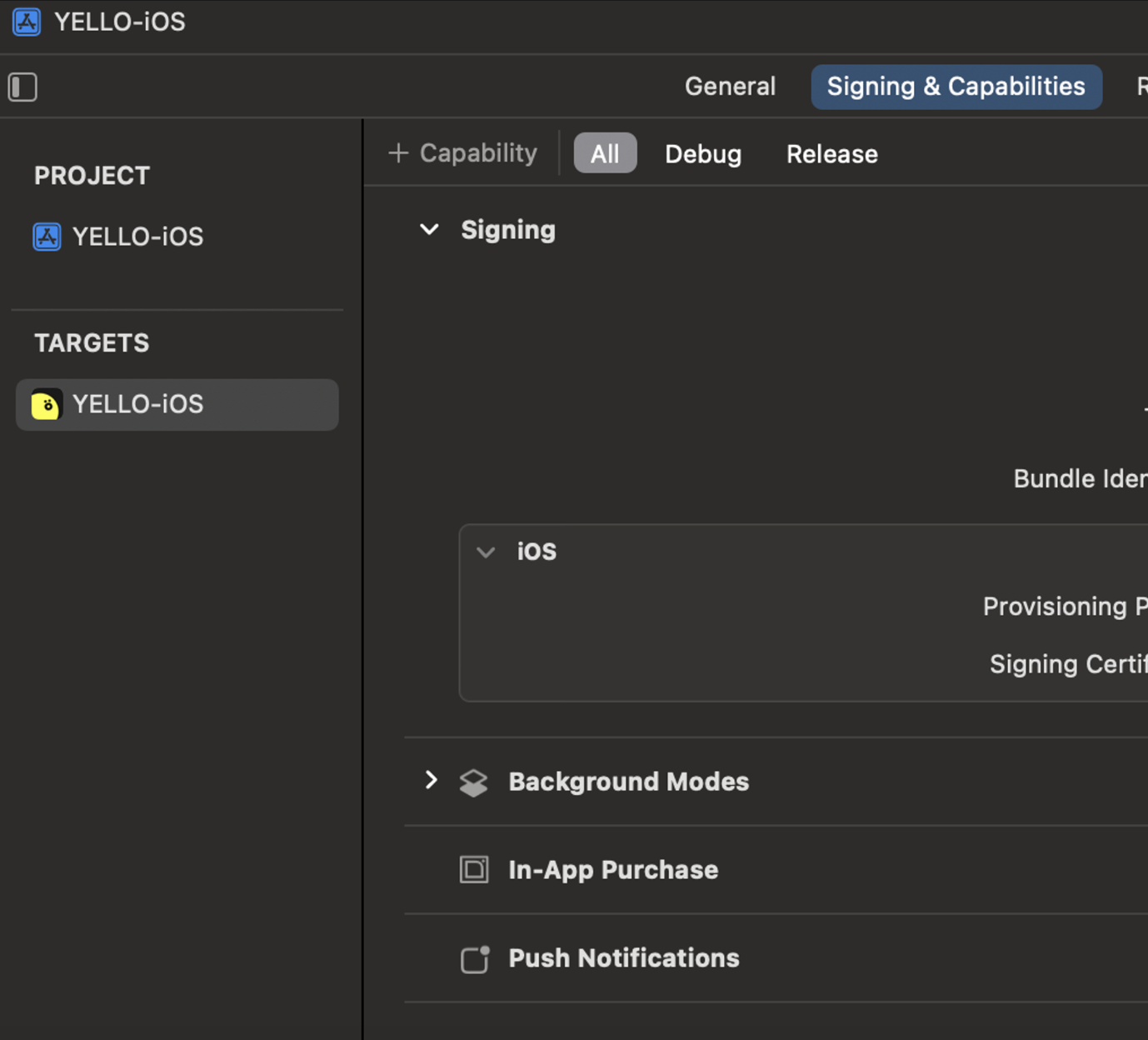
Task: Switch to the Release configuration filter
Action: coord(832,154)
